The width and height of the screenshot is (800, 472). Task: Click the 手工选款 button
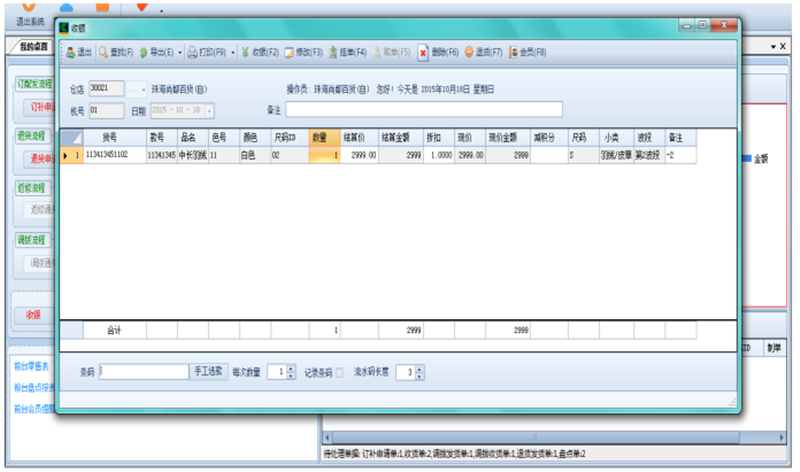pyautogui.click(x=209, y=372)
